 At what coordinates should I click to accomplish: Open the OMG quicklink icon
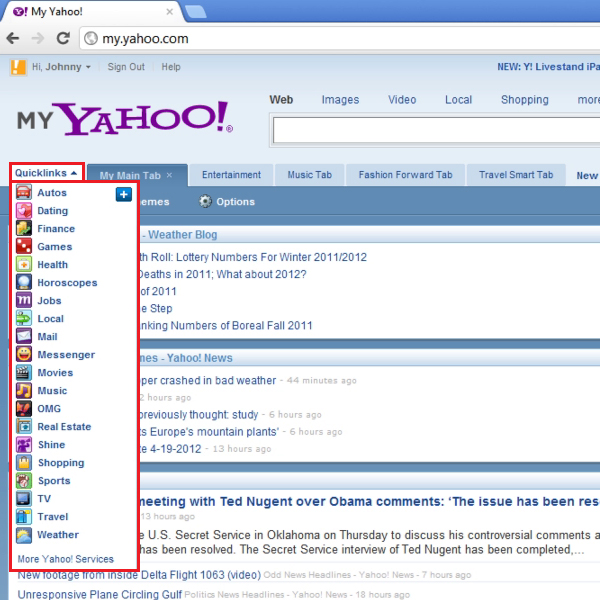(x=24, y=408)
